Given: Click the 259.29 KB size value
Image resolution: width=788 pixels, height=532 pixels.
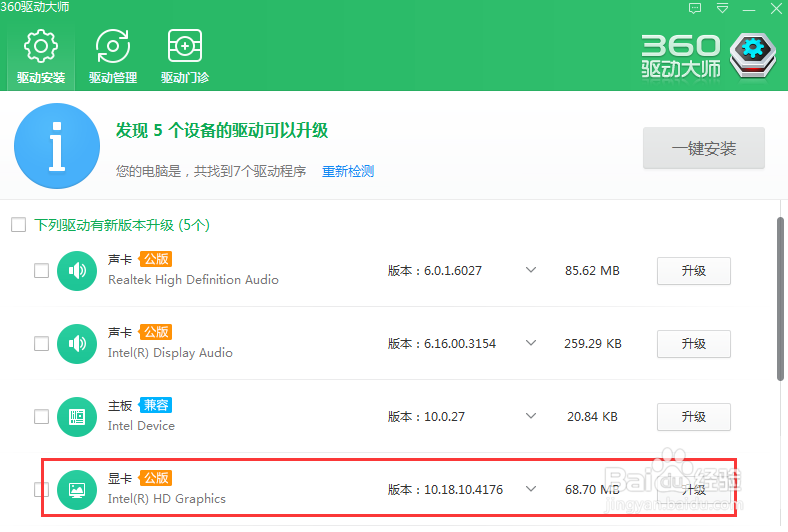Looking at the screenshot, I should pos(593,344).
